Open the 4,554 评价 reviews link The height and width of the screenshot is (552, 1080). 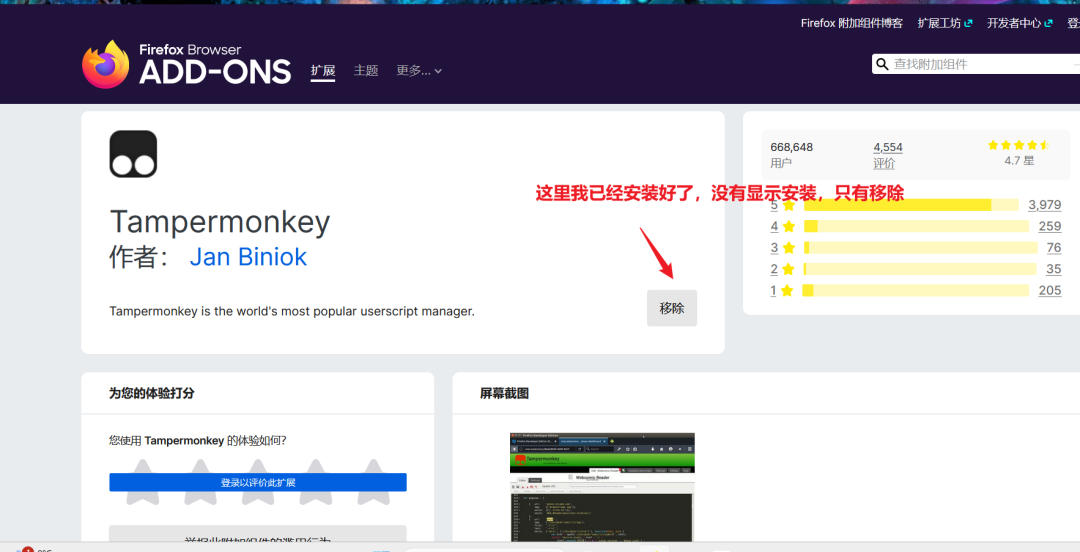click(887, 155)
